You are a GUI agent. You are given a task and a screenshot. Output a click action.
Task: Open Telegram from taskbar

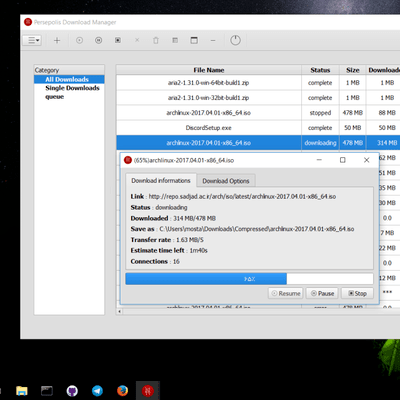click(97, 391)
